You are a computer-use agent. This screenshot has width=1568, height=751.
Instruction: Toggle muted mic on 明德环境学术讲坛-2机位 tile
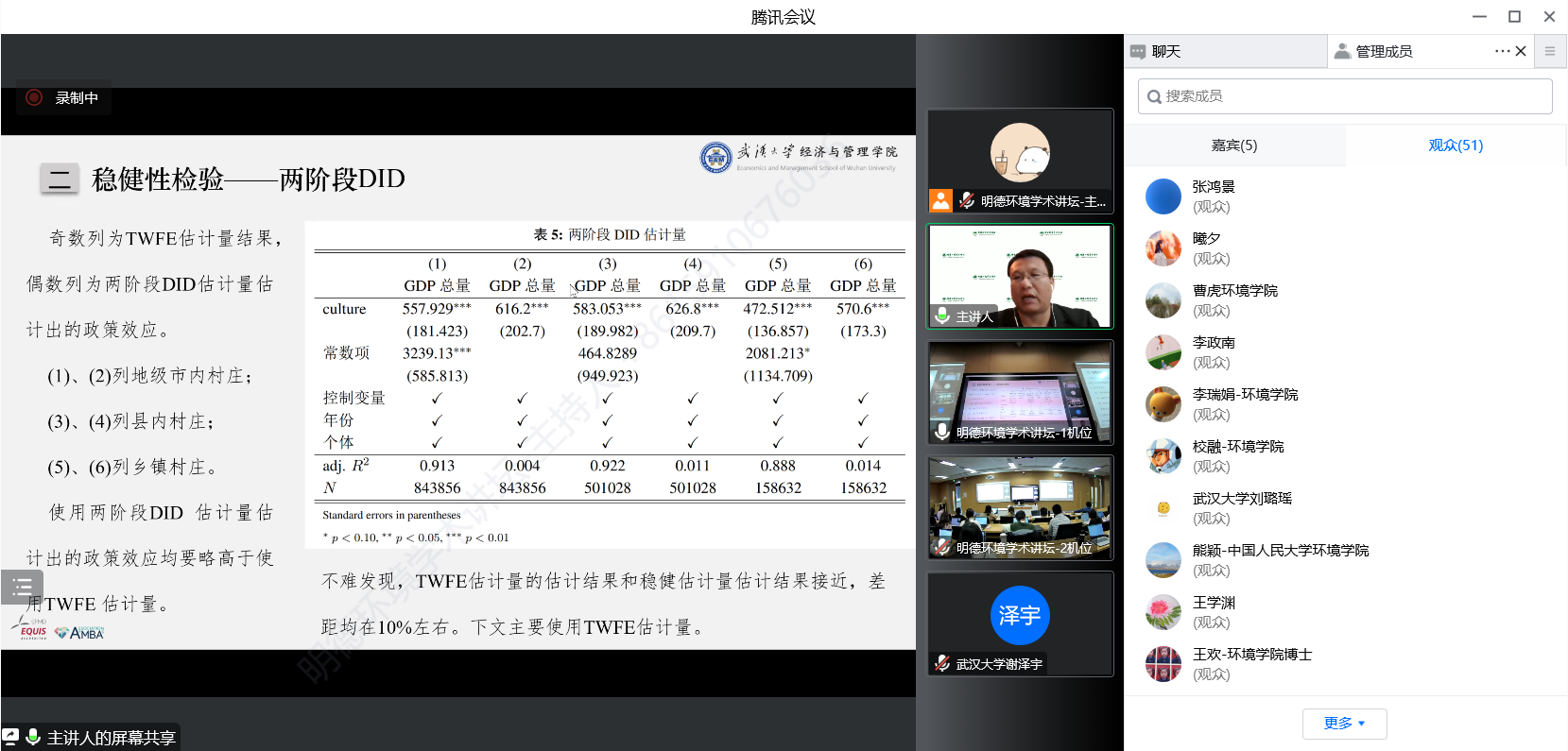coord(942,547)
